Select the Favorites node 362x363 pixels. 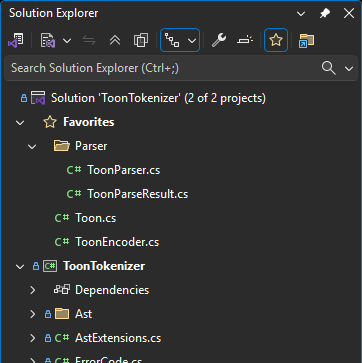click(89, 122)
